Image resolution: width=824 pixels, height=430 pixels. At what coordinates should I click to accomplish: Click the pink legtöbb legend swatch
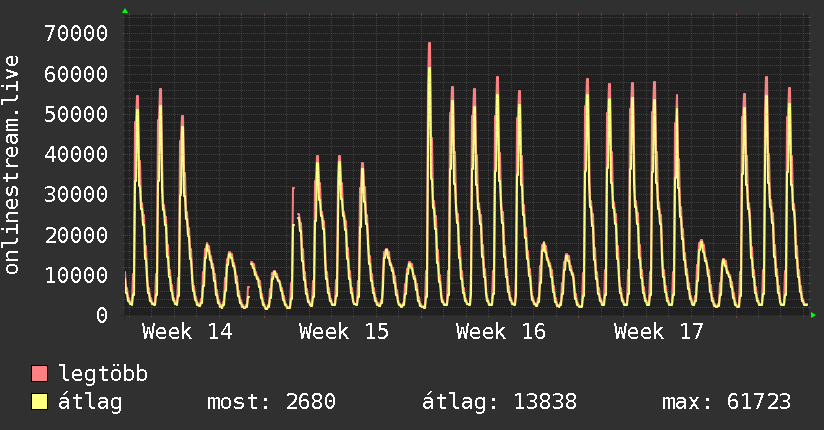coord(40,374)
